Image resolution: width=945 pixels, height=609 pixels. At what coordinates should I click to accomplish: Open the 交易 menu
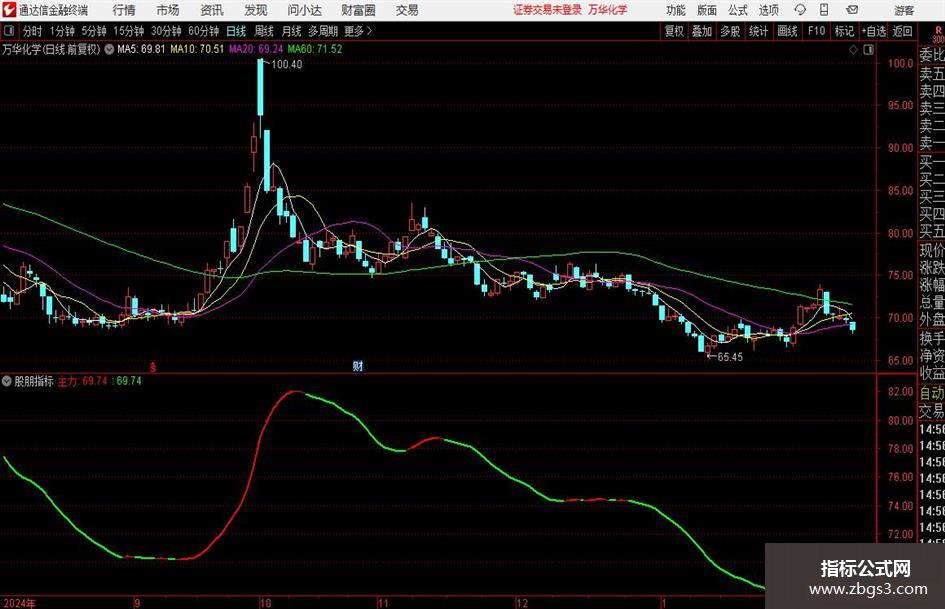click(407, 10)
